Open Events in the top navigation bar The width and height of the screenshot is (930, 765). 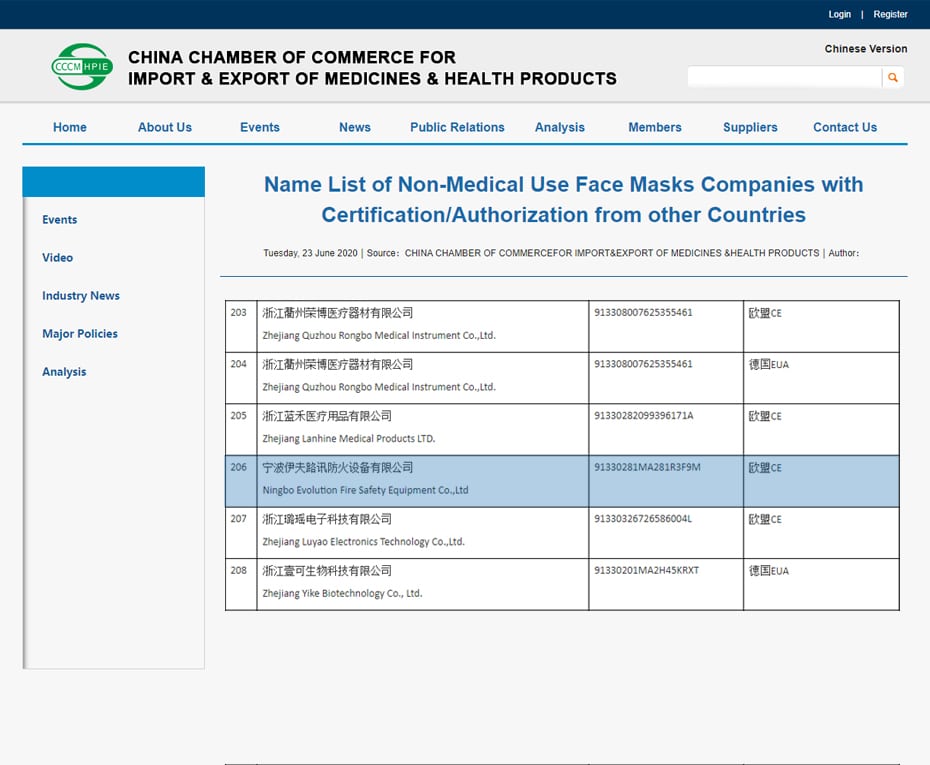[260, 127]
